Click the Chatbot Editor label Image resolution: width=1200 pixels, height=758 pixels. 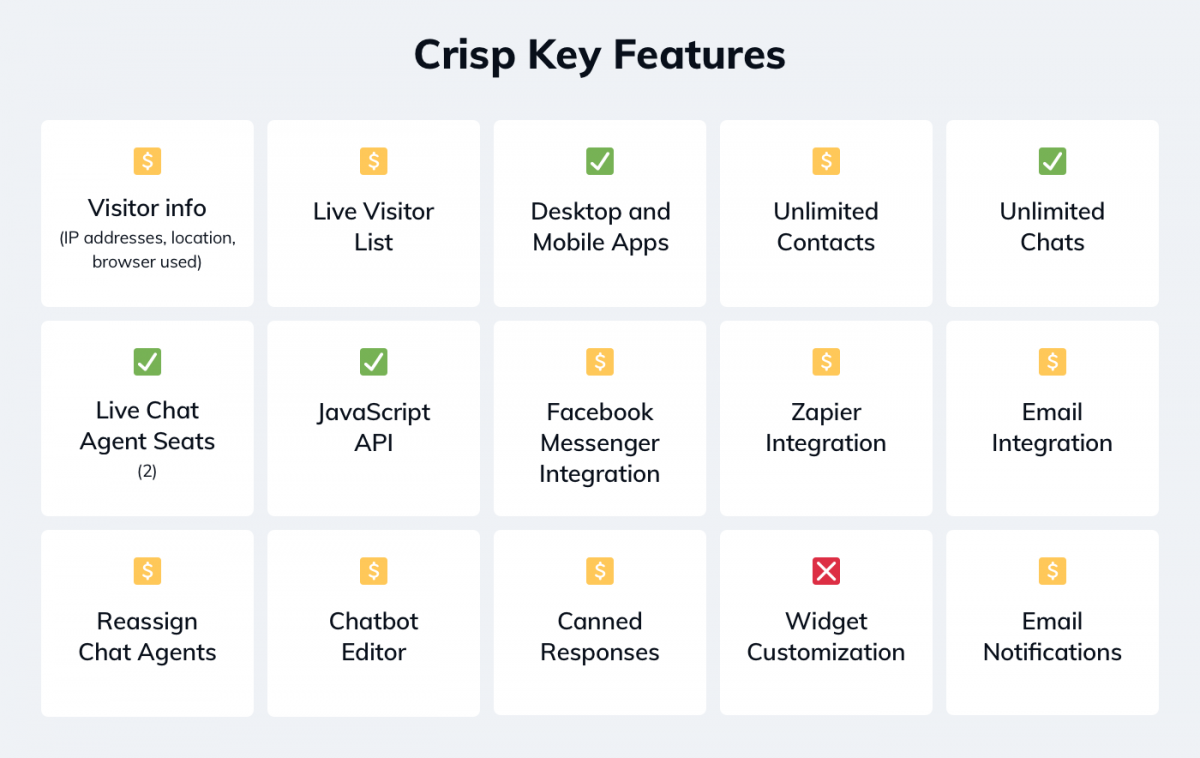(373, 637)
